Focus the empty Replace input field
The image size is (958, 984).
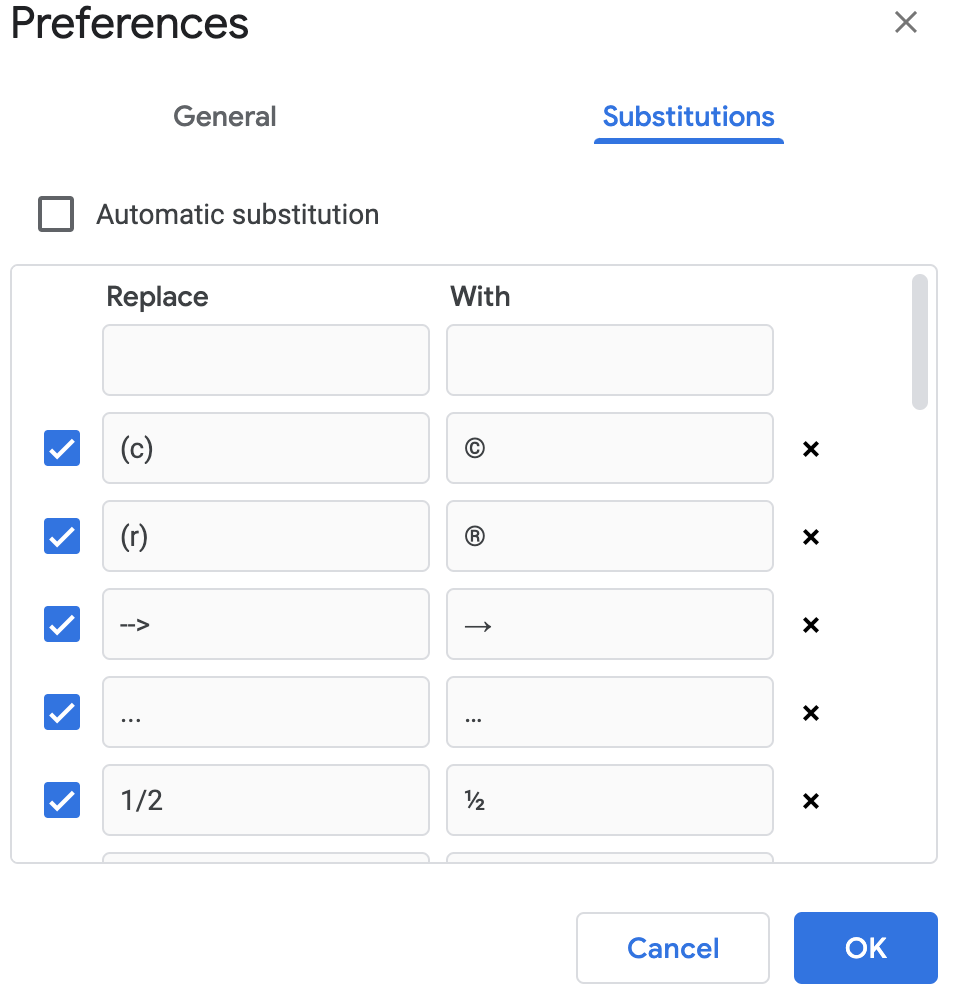coord(266,360)
